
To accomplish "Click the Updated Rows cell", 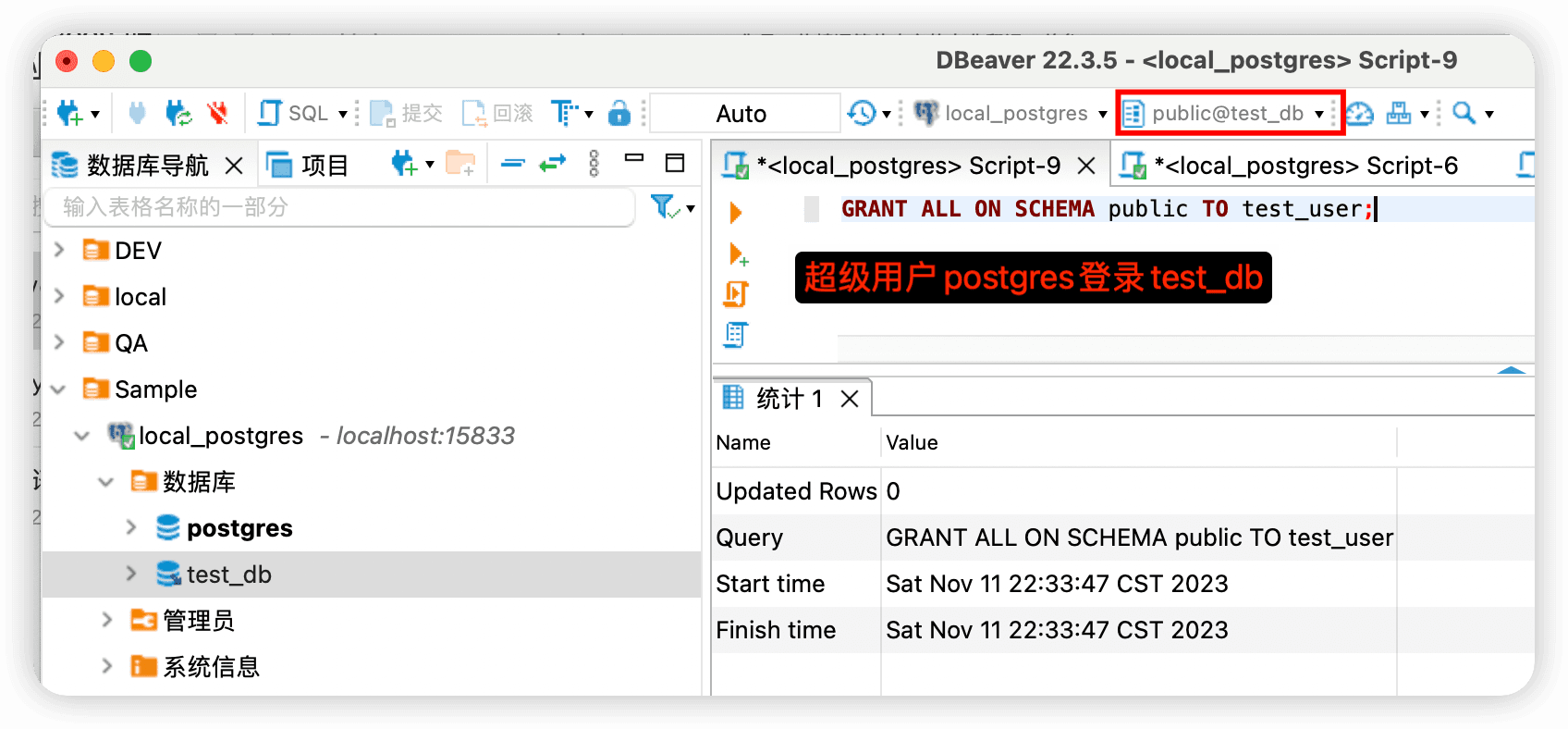I will [796, 491].
